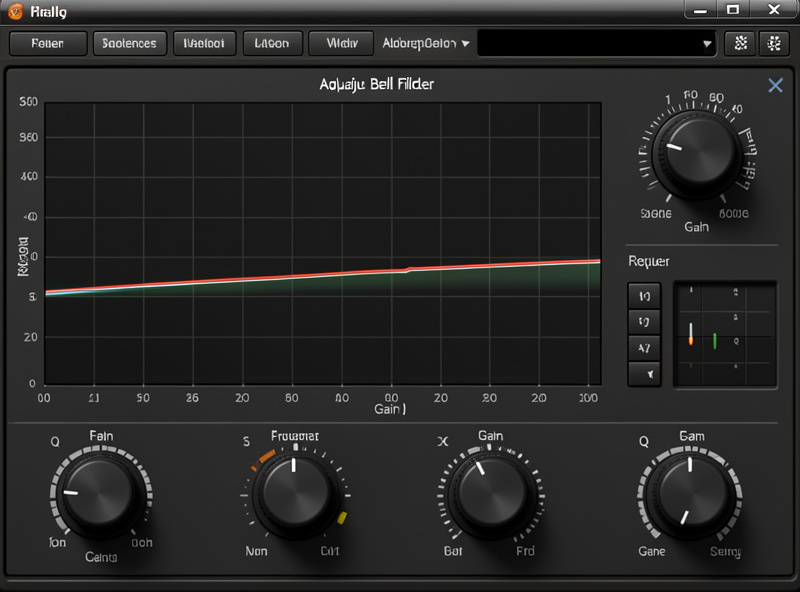Click the Aolµaju Bell Filder title
The image size is (800, 592).
point(377,84)
